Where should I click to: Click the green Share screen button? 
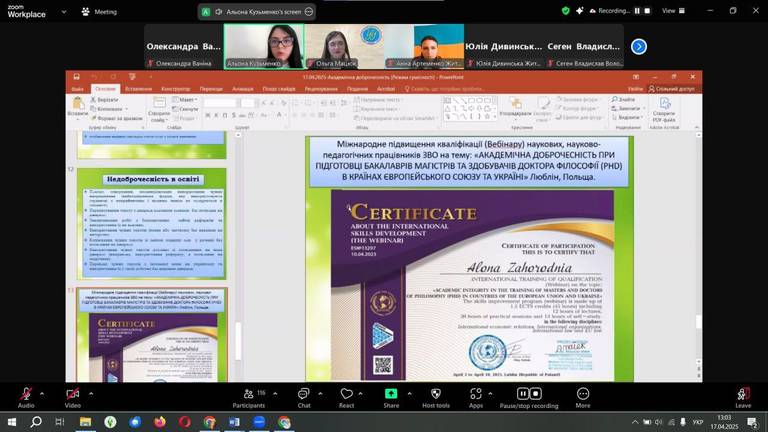(x=391, y=395)
